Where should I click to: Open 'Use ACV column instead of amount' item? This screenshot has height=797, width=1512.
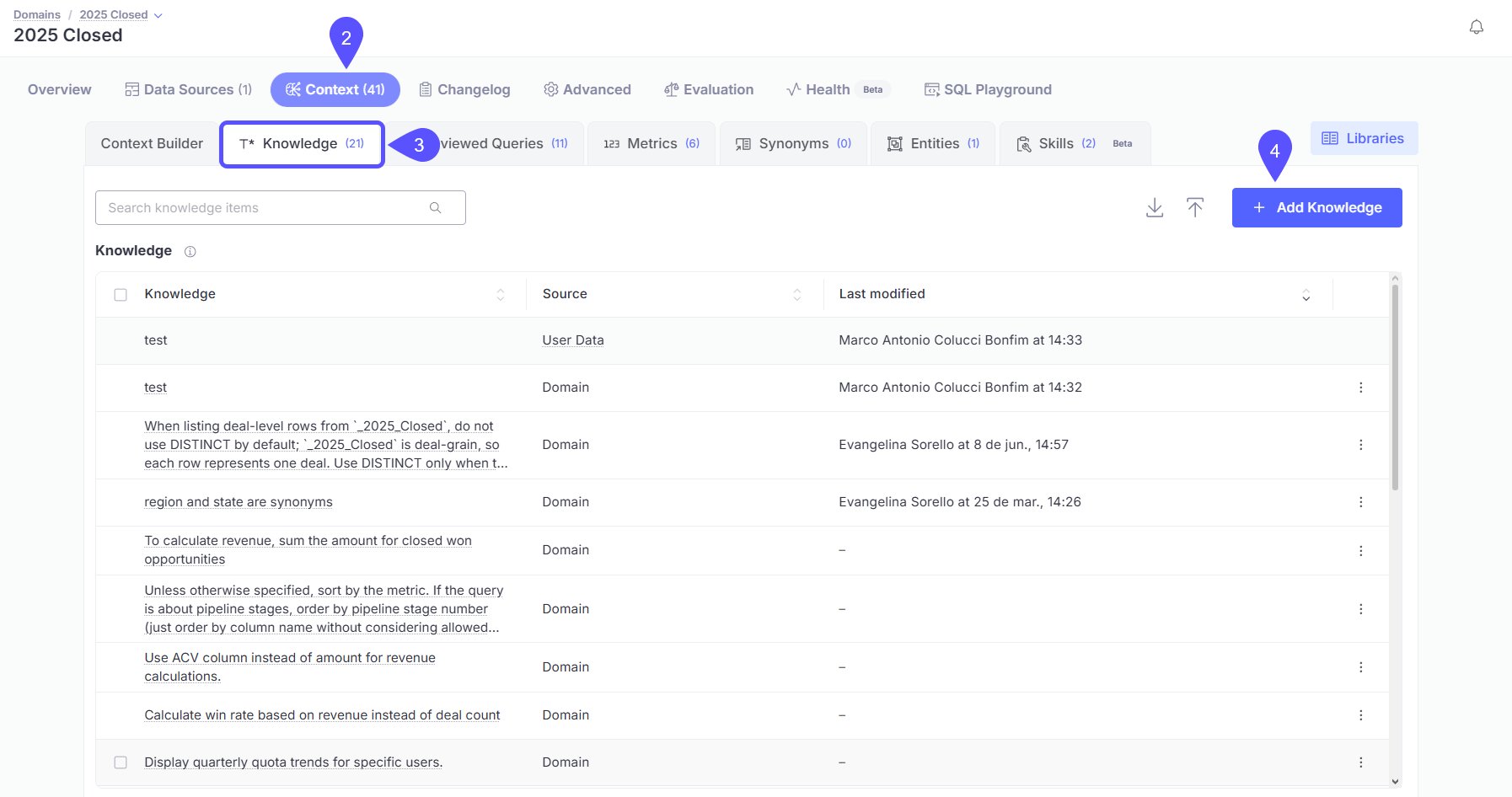tap(290, 667)
